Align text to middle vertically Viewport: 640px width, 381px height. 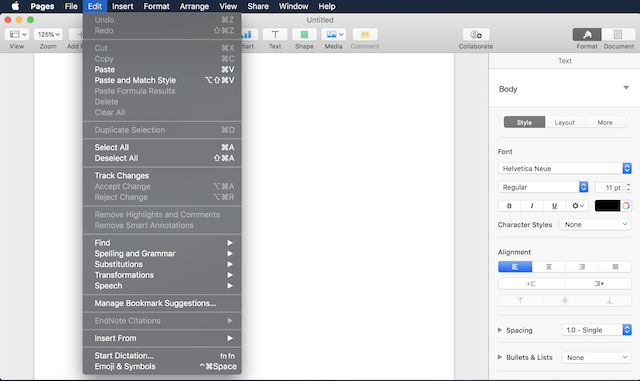click(x=565, y=301)
